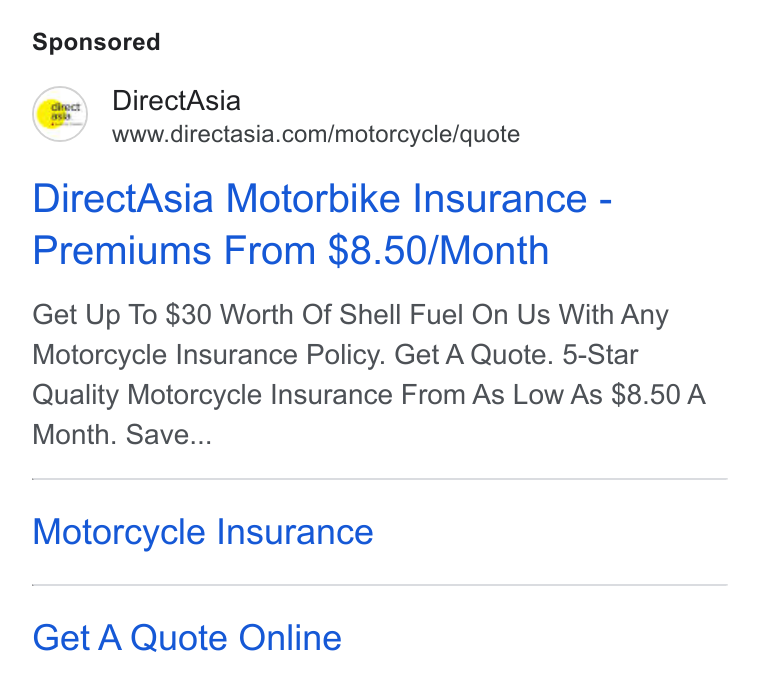Click the Premiums From $8.50/Month headline line

[290, 251]
